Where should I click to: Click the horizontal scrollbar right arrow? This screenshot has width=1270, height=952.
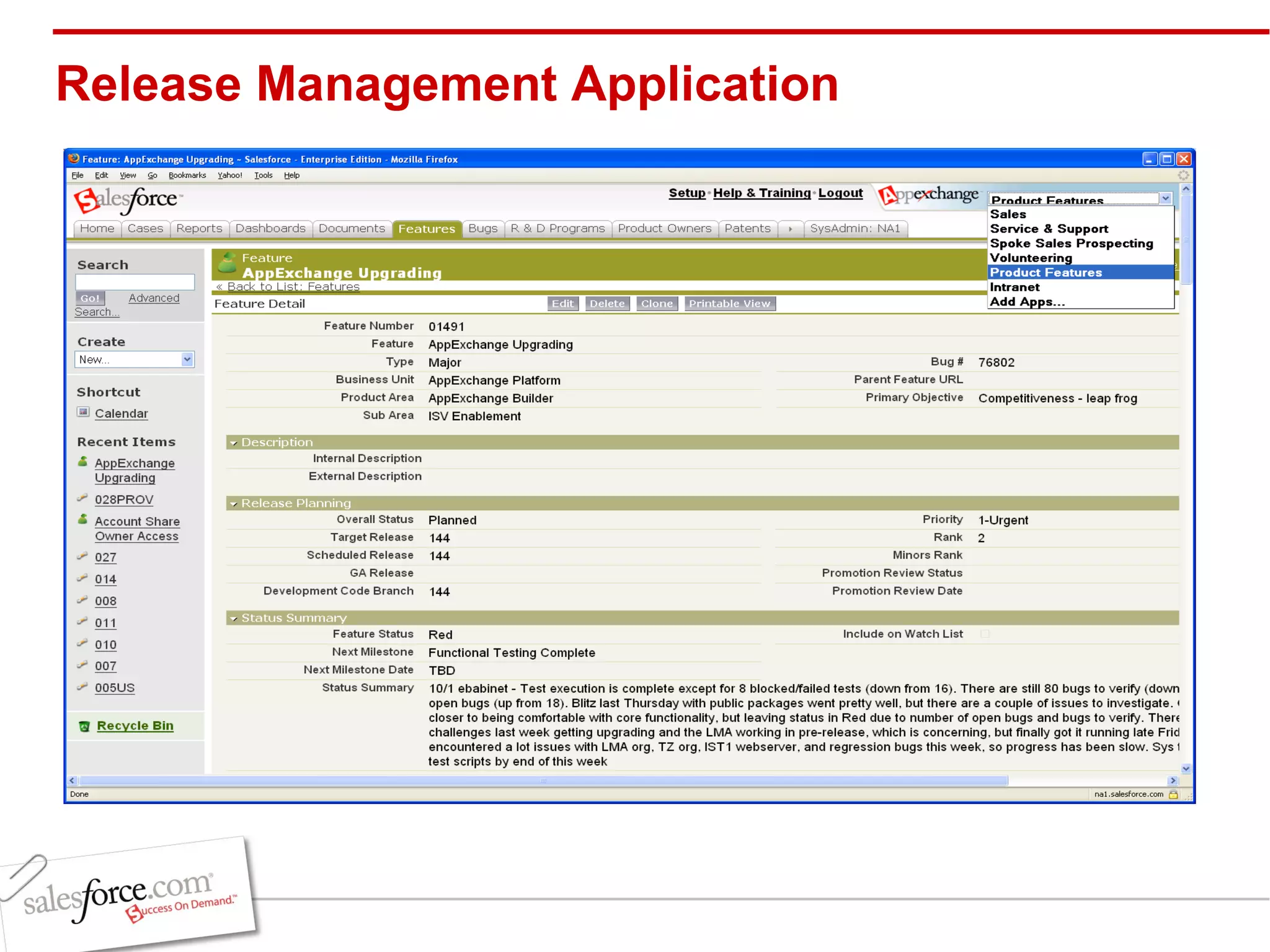click(x=1172, y=781)
